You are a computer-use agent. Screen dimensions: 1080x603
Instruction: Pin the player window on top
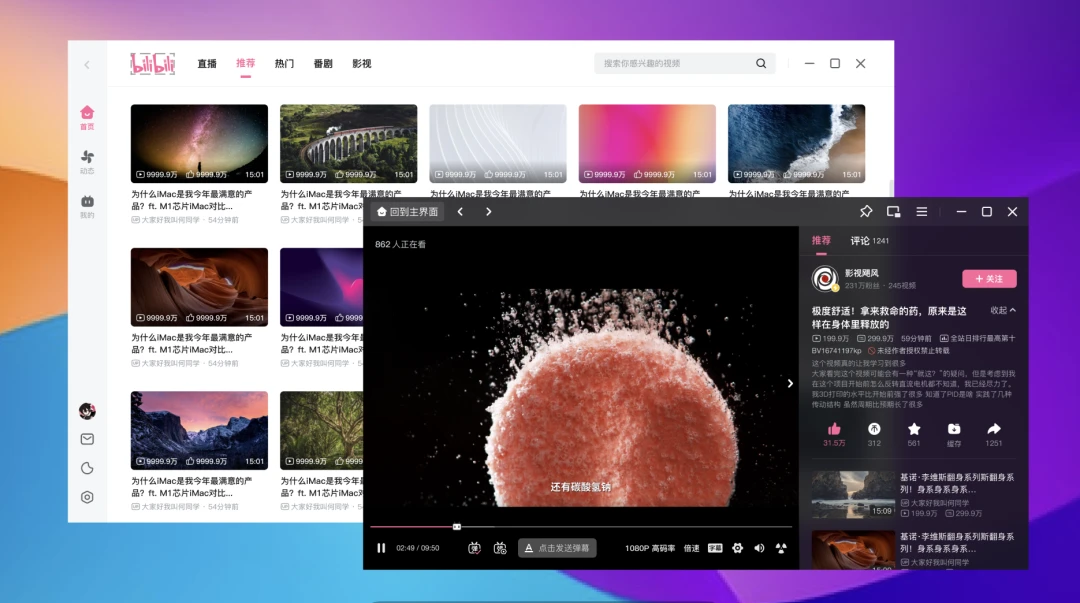[866, 212]
